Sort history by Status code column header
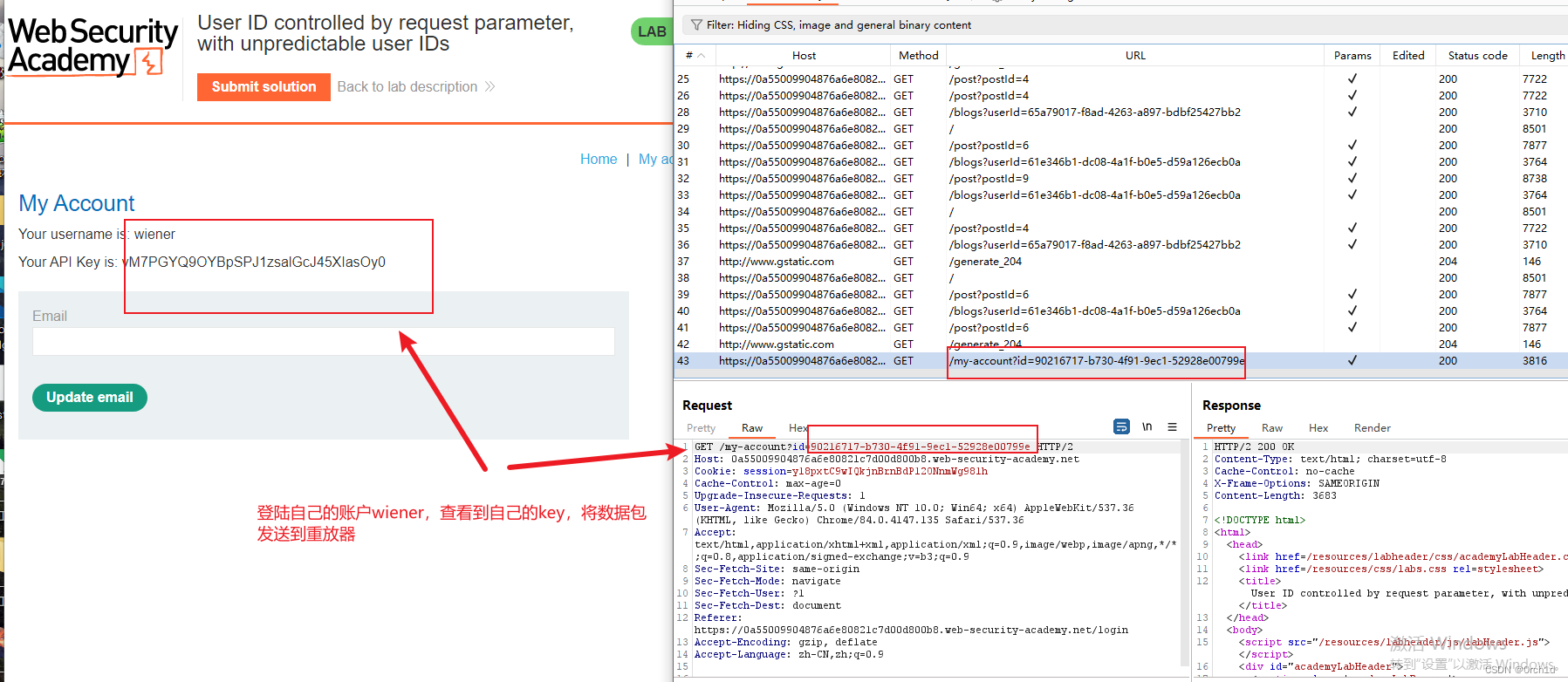 pos(1477,55)
